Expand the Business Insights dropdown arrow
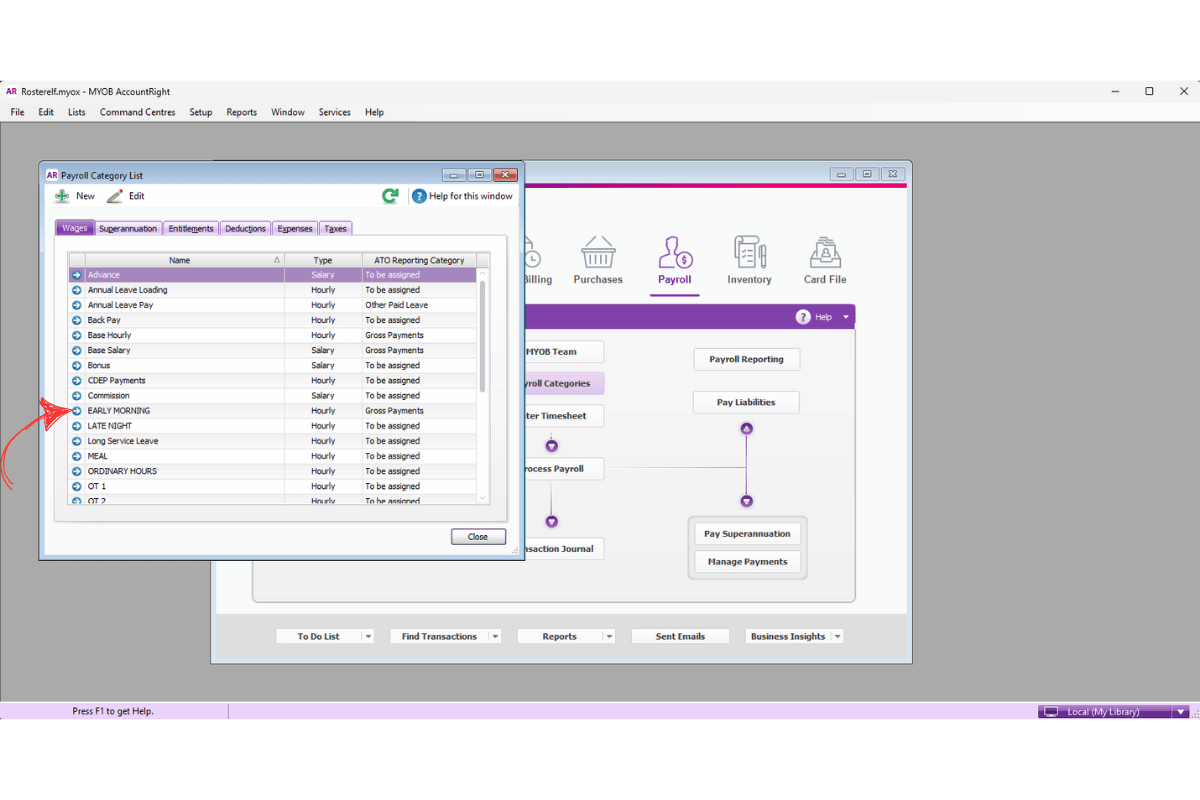Image resolution: width=1200 pixels, height=800 pixels. point(837,636)
